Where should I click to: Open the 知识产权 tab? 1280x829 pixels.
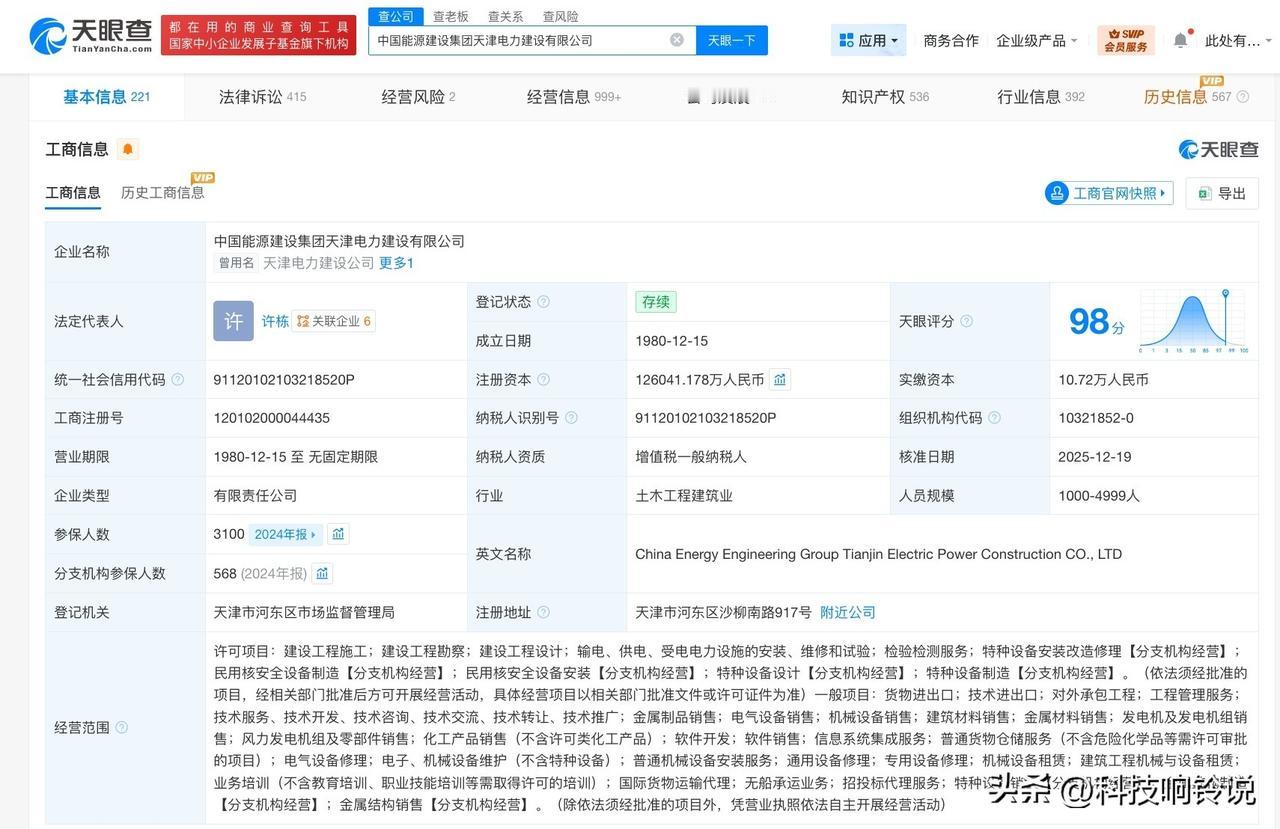pos(885,97)
